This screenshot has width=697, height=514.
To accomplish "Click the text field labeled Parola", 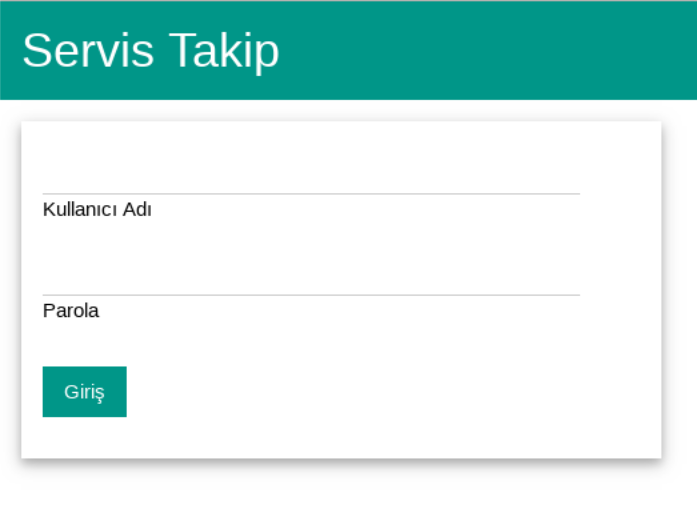I will (310, 279).
